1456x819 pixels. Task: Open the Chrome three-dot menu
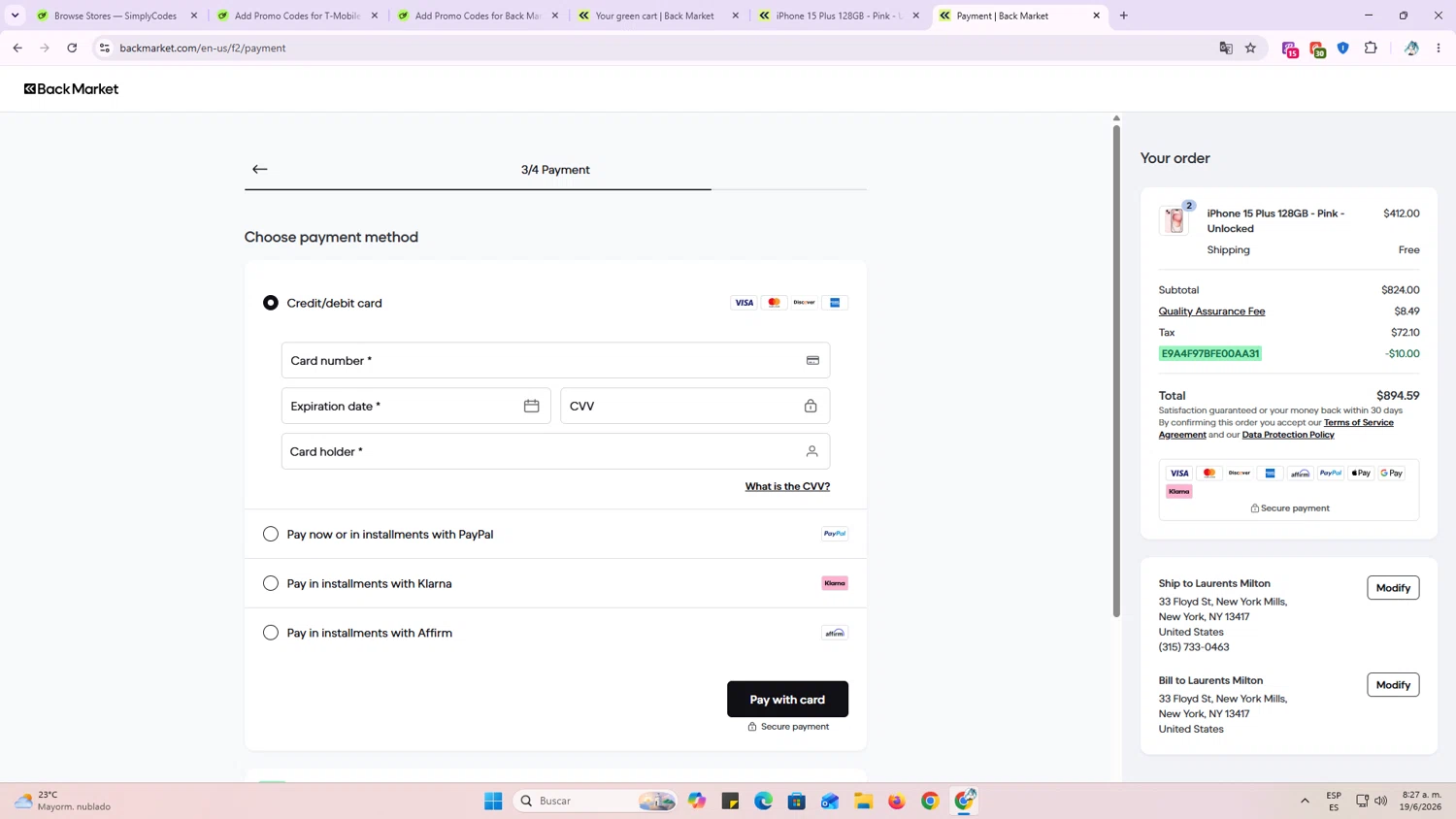point(1439,48)
